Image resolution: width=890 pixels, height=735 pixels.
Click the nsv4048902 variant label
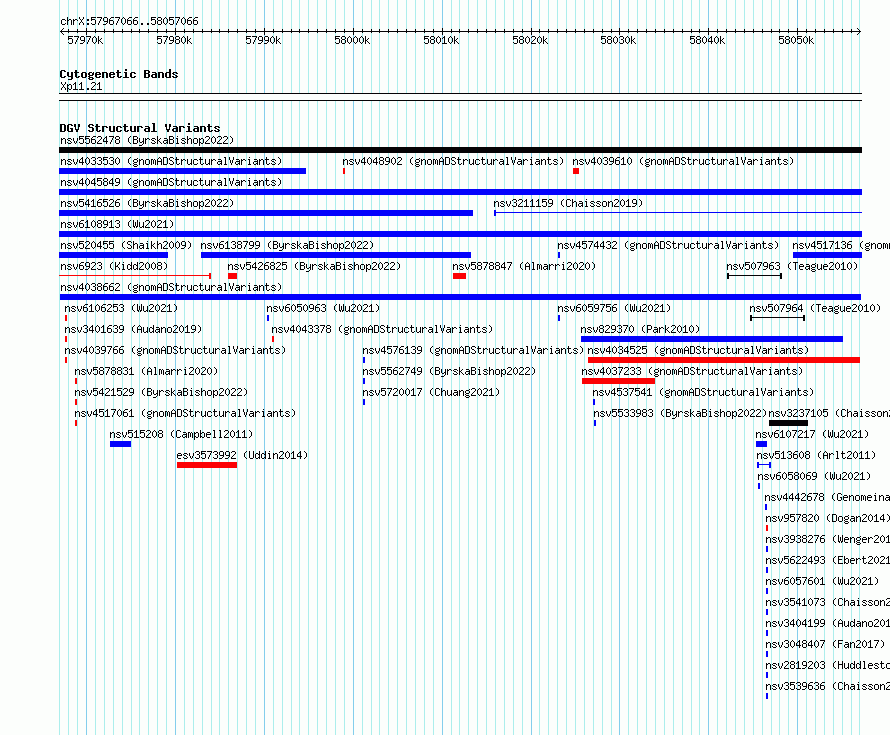pos(453,161)
